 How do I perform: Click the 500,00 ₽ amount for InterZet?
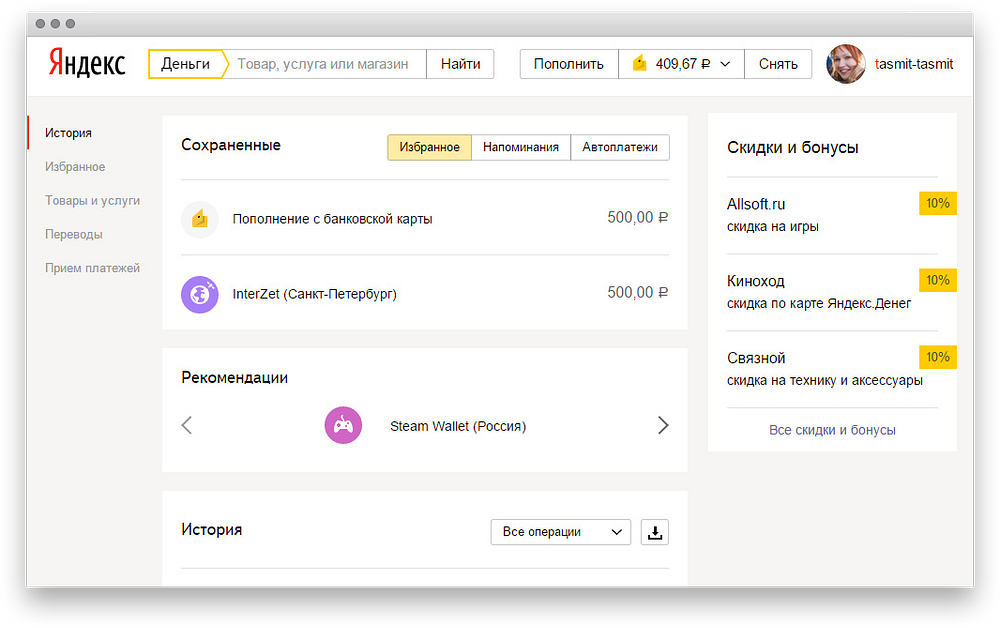(638, 293)
